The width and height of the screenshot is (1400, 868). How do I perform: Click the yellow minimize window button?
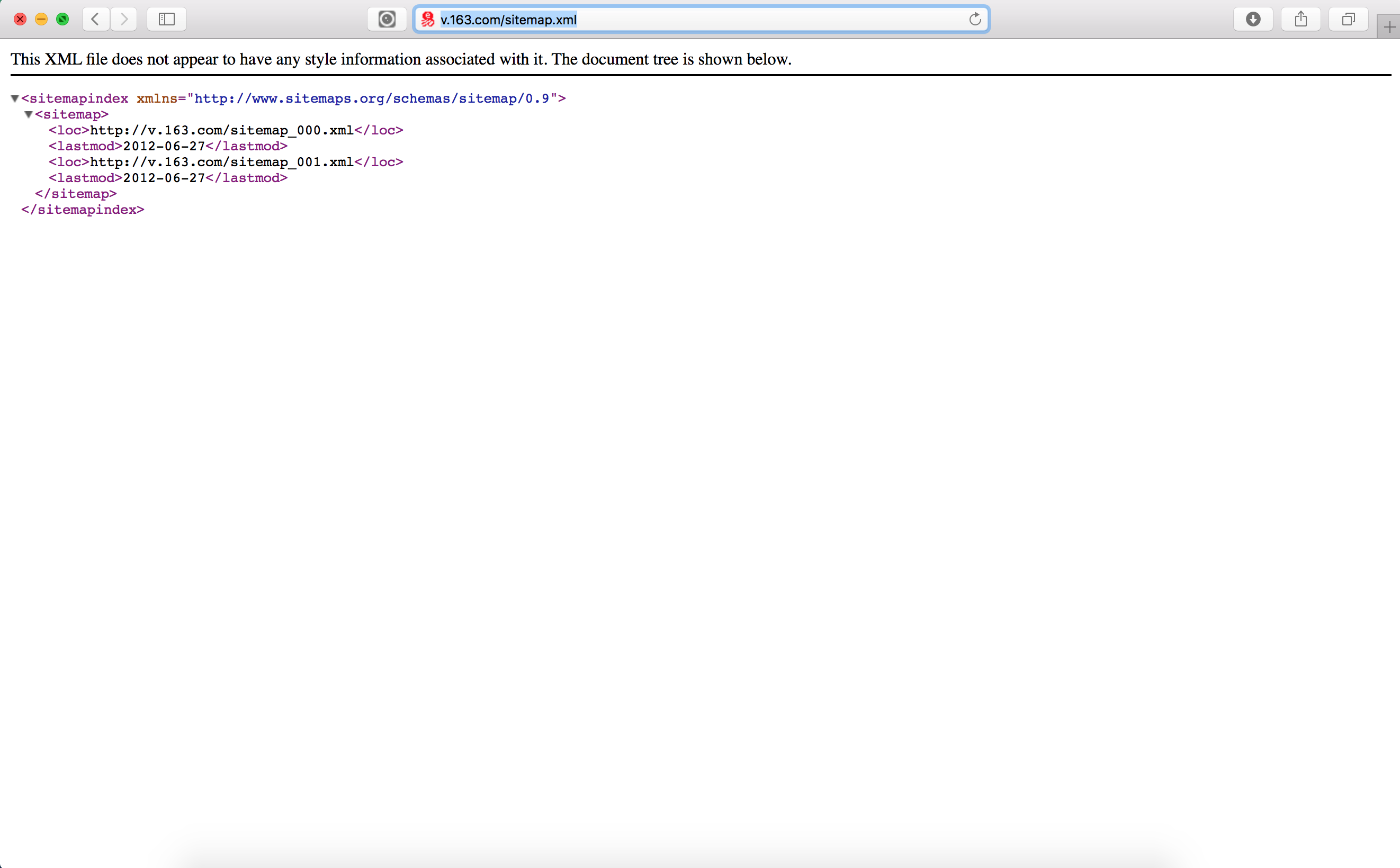pos(41,20)
